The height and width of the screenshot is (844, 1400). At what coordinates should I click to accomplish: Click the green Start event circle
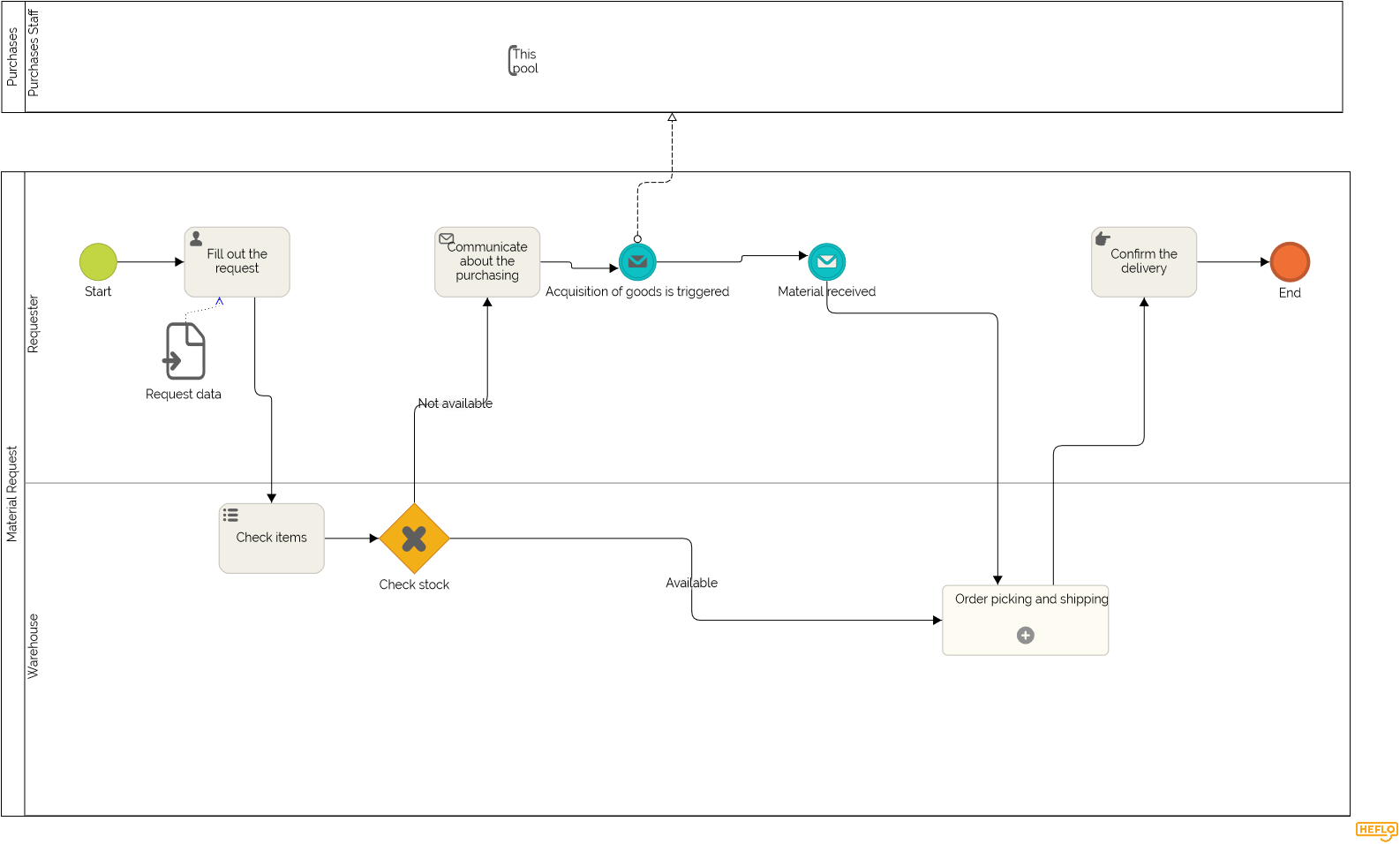[x=98, y=262]
